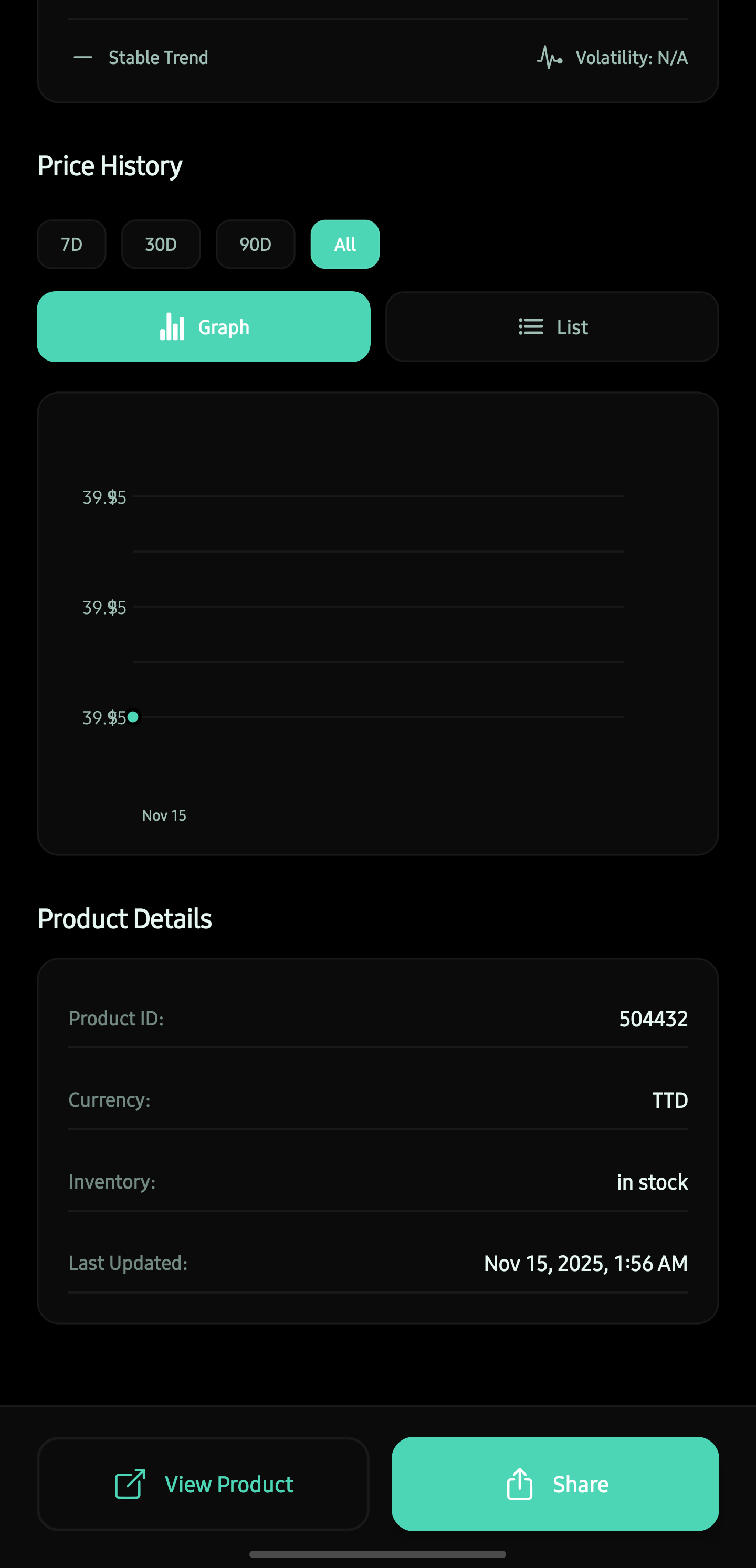The height and width of the screenshot is (1568, 756).
Task: Tap the View Product external-link icon
Action: [130, 1484]
